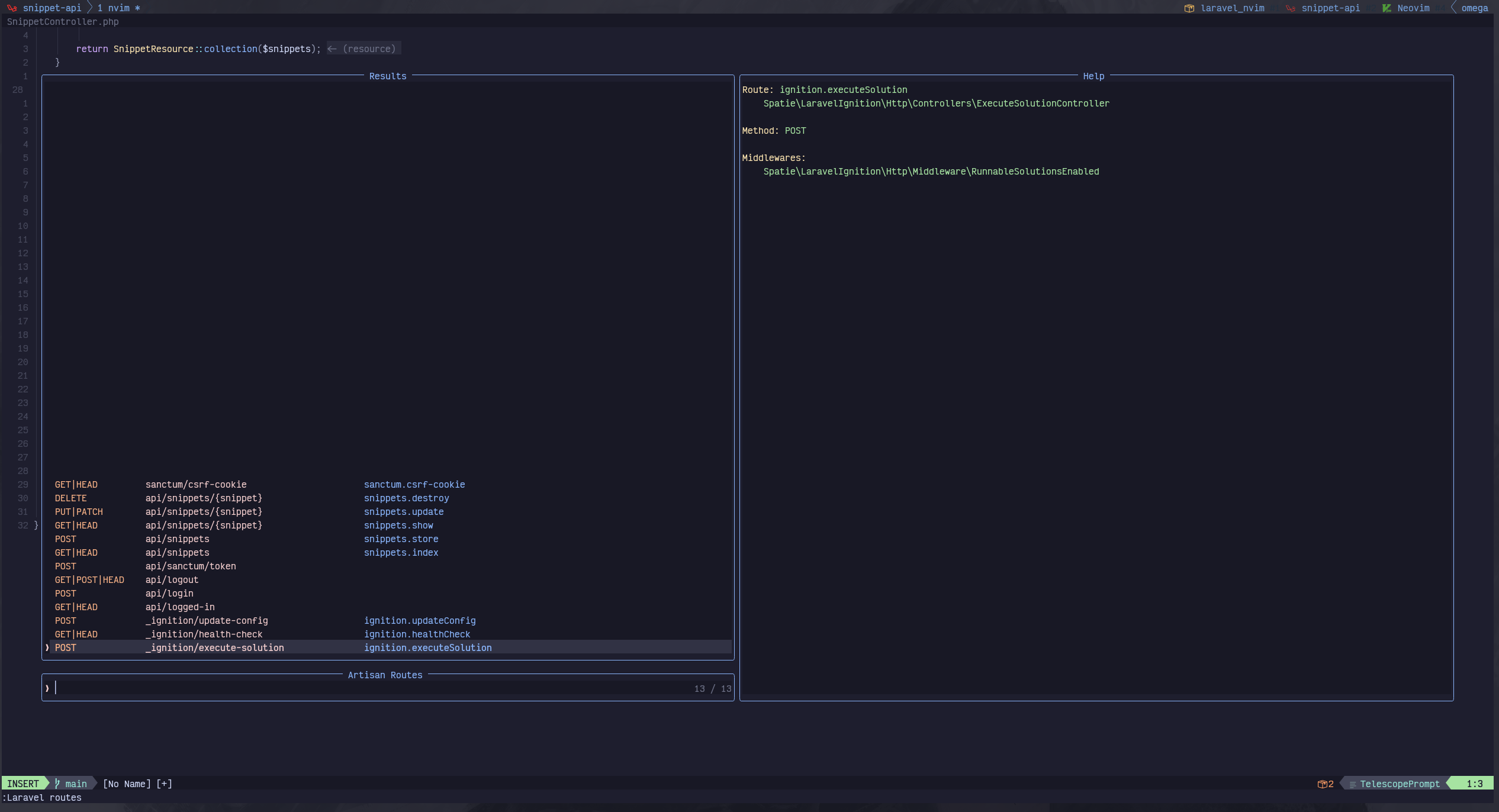Viewport: 1499px width, 812px height.
Task: Select the api/login POST route
Action: coord(169,594)
